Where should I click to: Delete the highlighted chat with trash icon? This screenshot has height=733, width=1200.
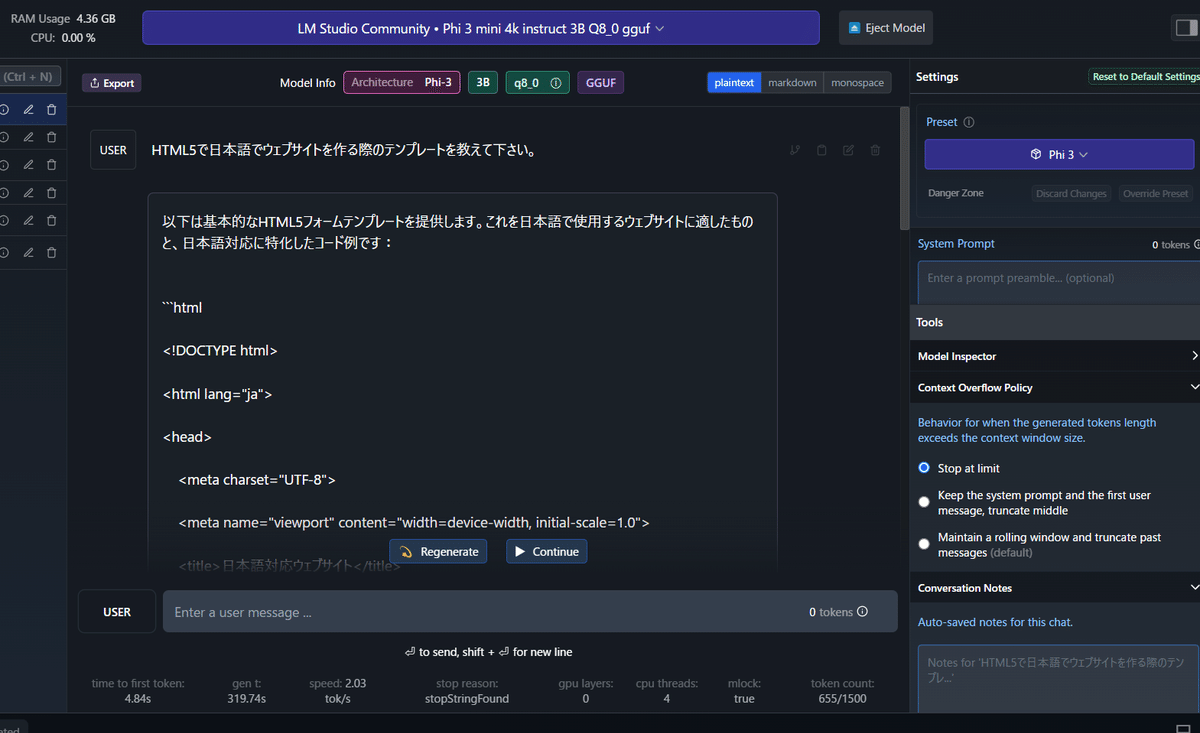click(x=51, y=109)
